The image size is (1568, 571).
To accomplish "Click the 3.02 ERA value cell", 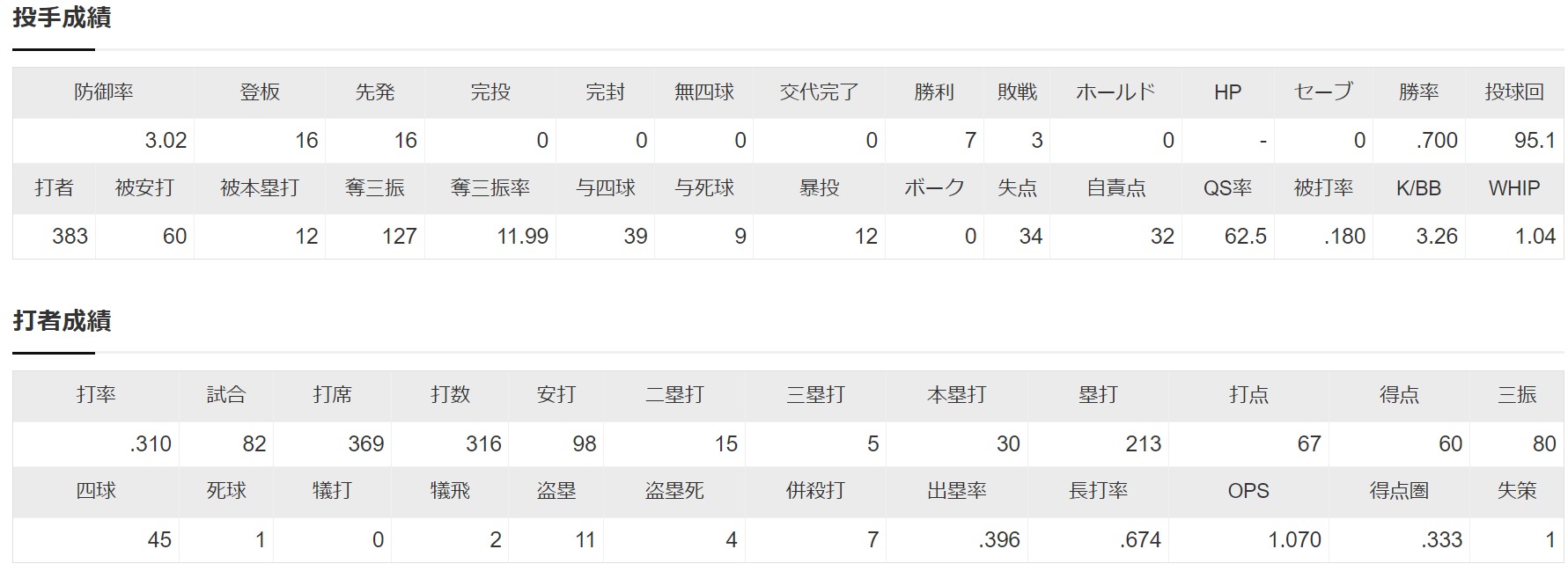I will click(103, 140).
